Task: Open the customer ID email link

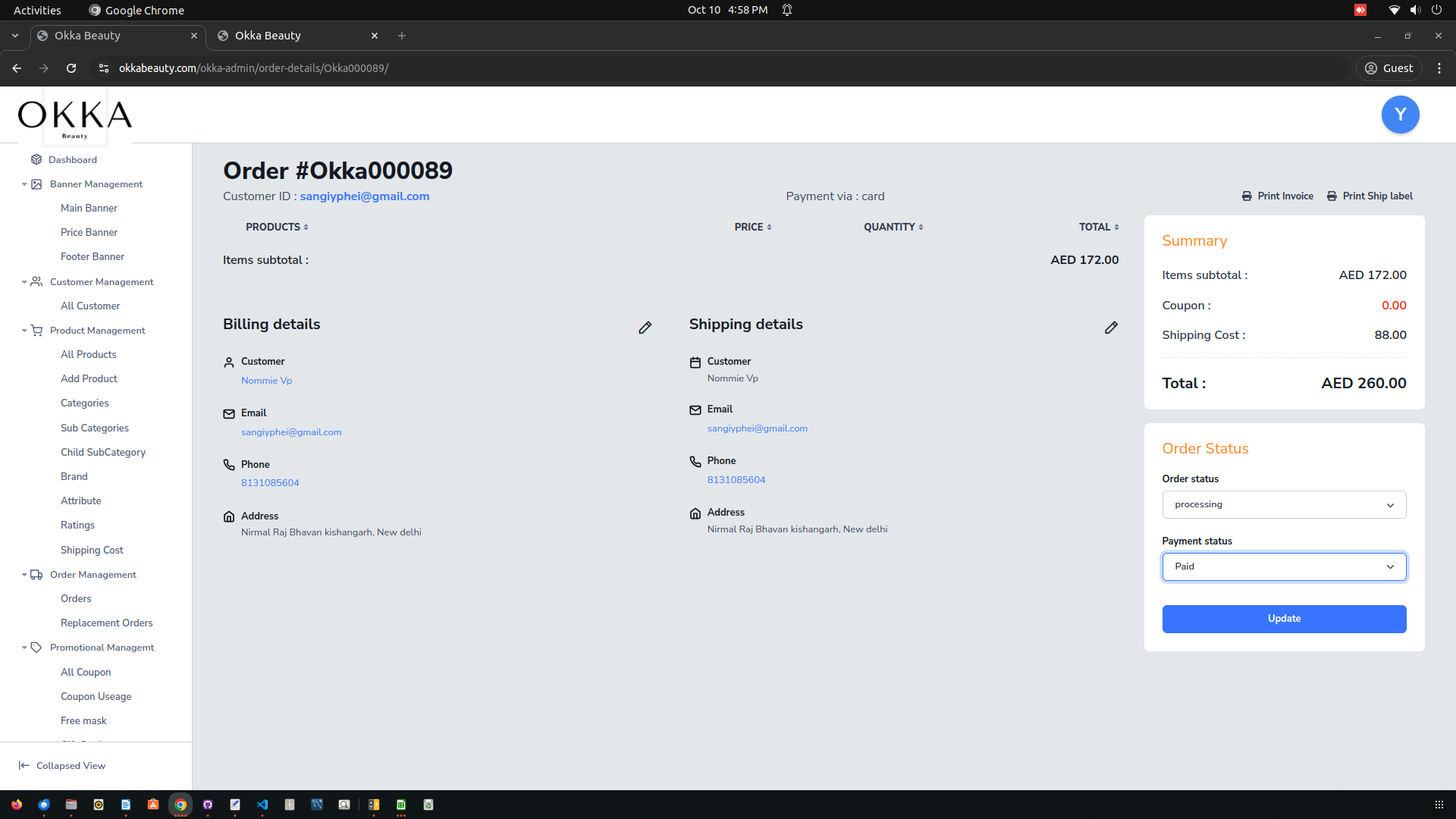Action: coord(364,196)
